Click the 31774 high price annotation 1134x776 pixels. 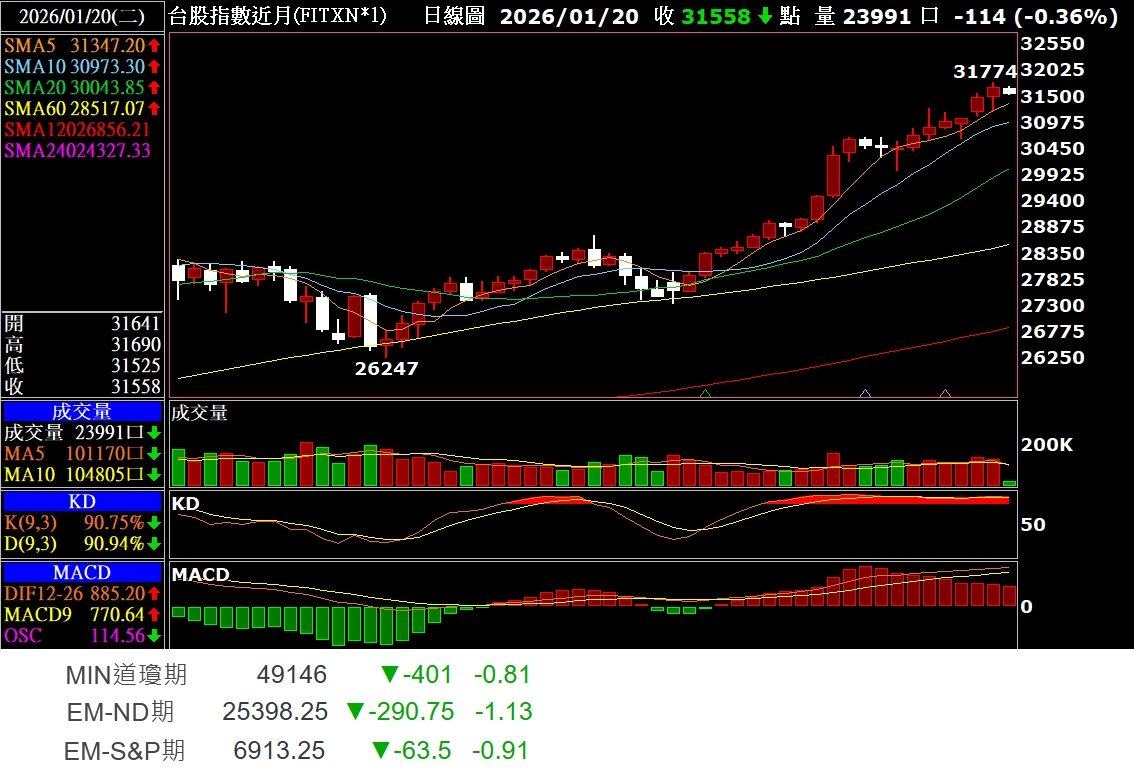[x=985, y=72]
